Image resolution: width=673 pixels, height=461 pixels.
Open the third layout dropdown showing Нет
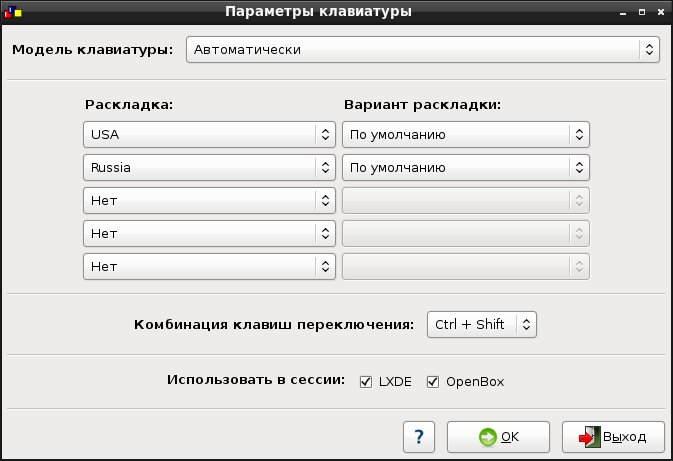point(209,200)
